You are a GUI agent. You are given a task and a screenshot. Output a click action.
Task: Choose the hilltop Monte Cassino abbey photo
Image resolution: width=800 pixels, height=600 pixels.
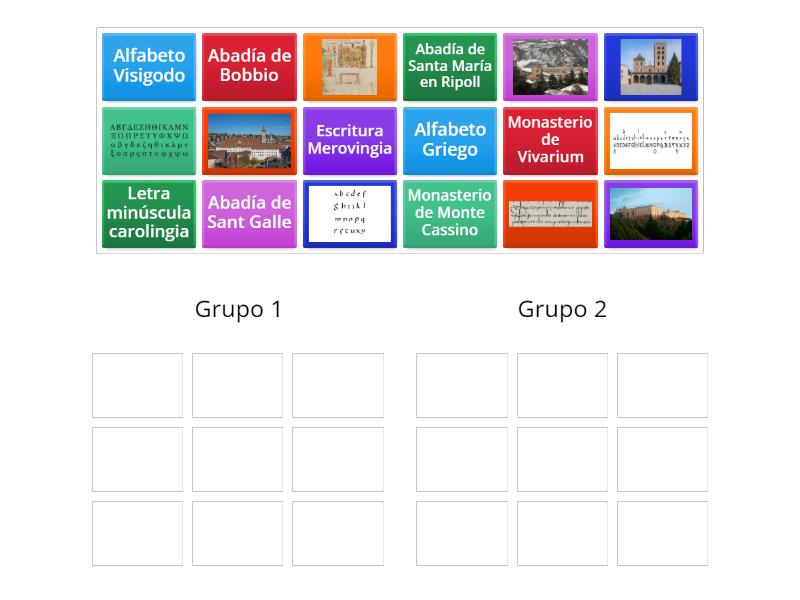coord(650,213)
